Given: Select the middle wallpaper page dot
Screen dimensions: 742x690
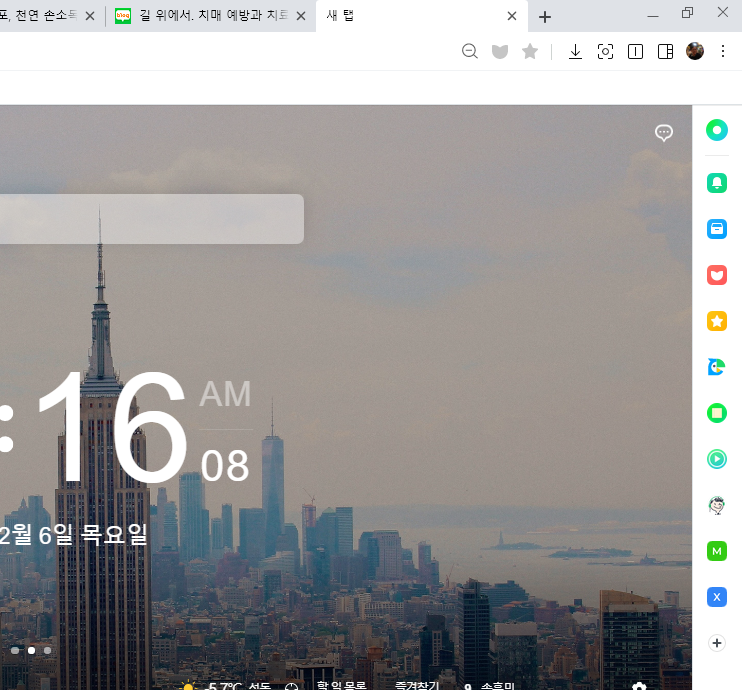Looking at the screenshot, I should [x=31, y=650].
